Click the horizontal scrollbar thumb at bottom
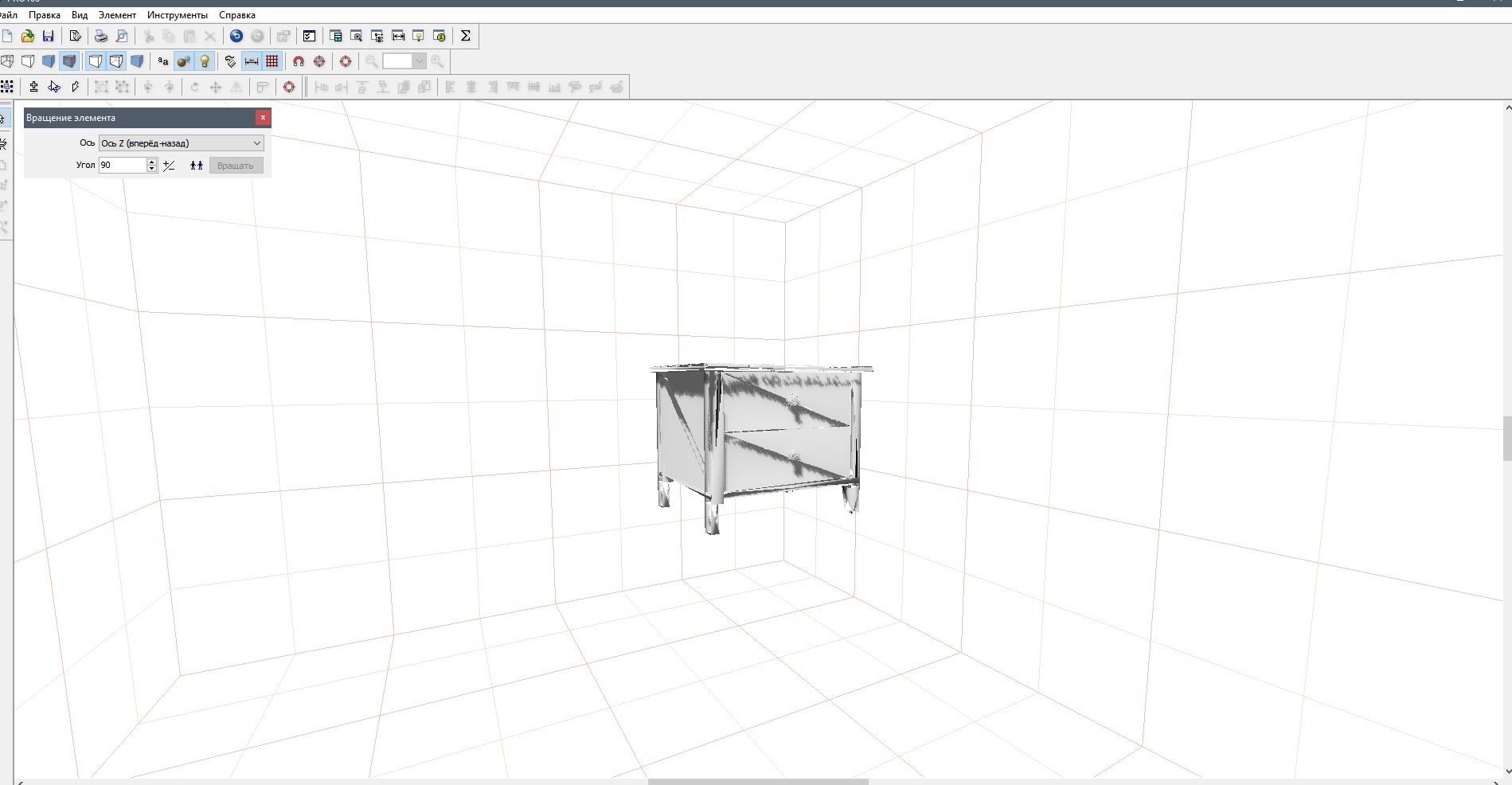The width and height of the screenshot is (1512, 785). (757, 781)
